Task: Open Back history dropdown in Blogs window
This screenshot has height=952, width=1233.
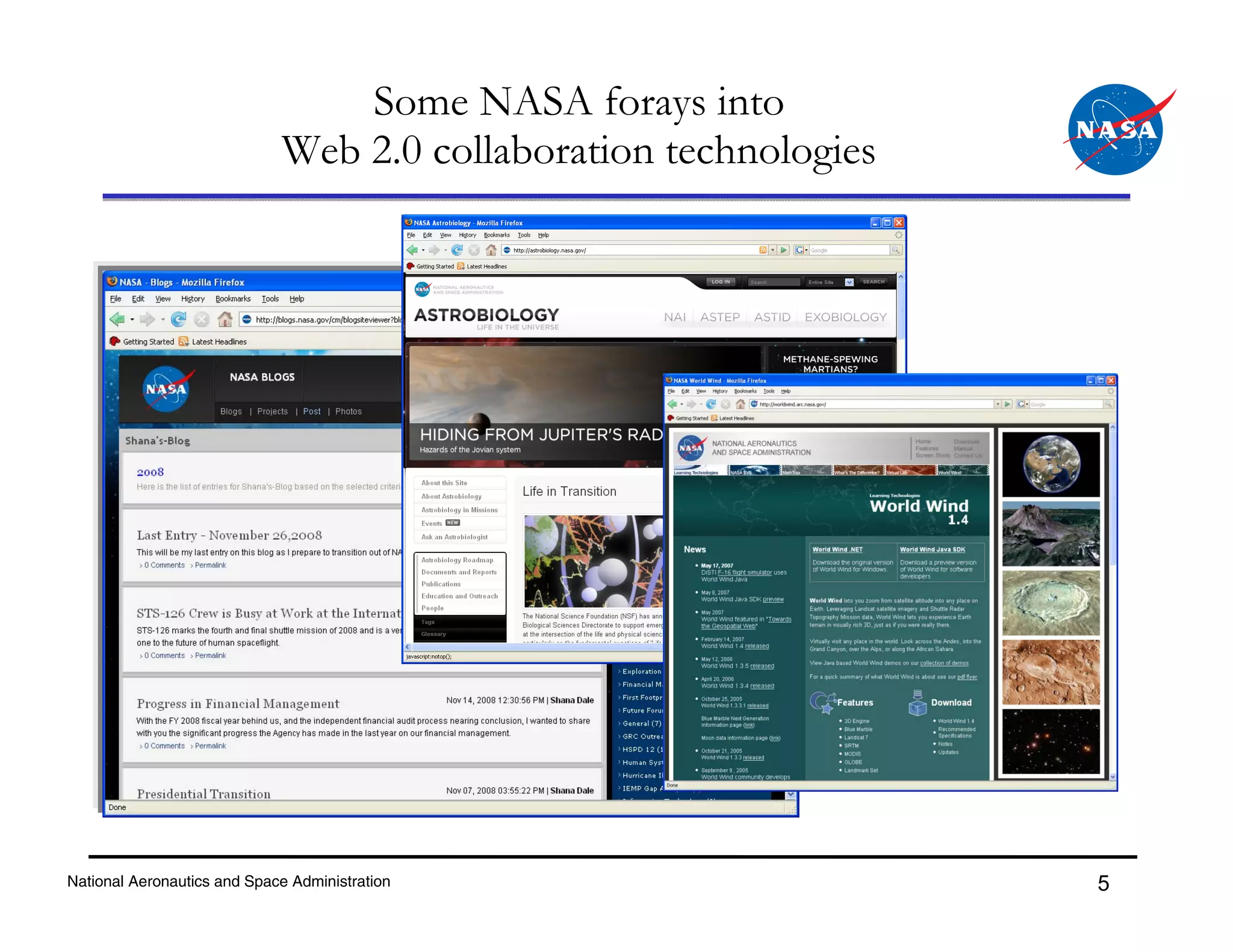Action: tap(132, 320)
